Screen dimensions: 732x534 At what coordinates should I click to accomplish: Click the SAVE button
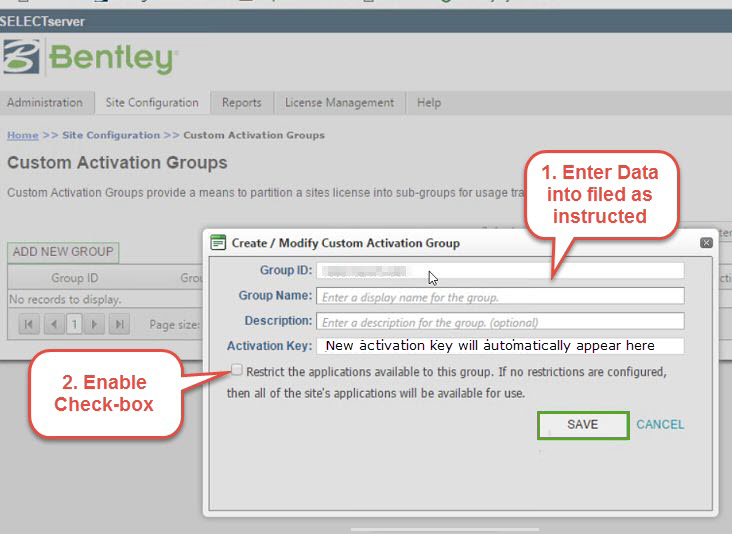[583, 425]
